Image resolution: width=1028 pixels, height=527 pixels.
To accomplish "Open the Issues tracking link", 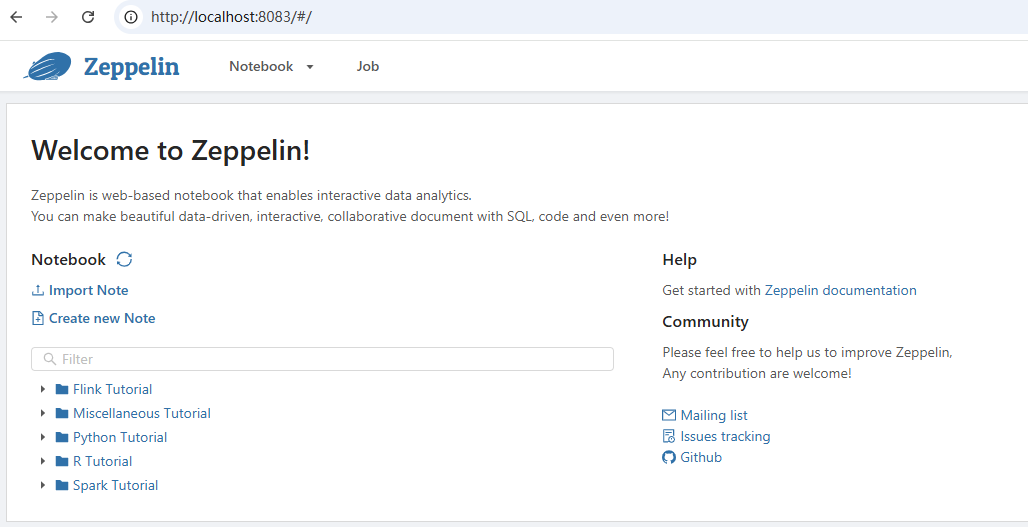I will (725, 436).
